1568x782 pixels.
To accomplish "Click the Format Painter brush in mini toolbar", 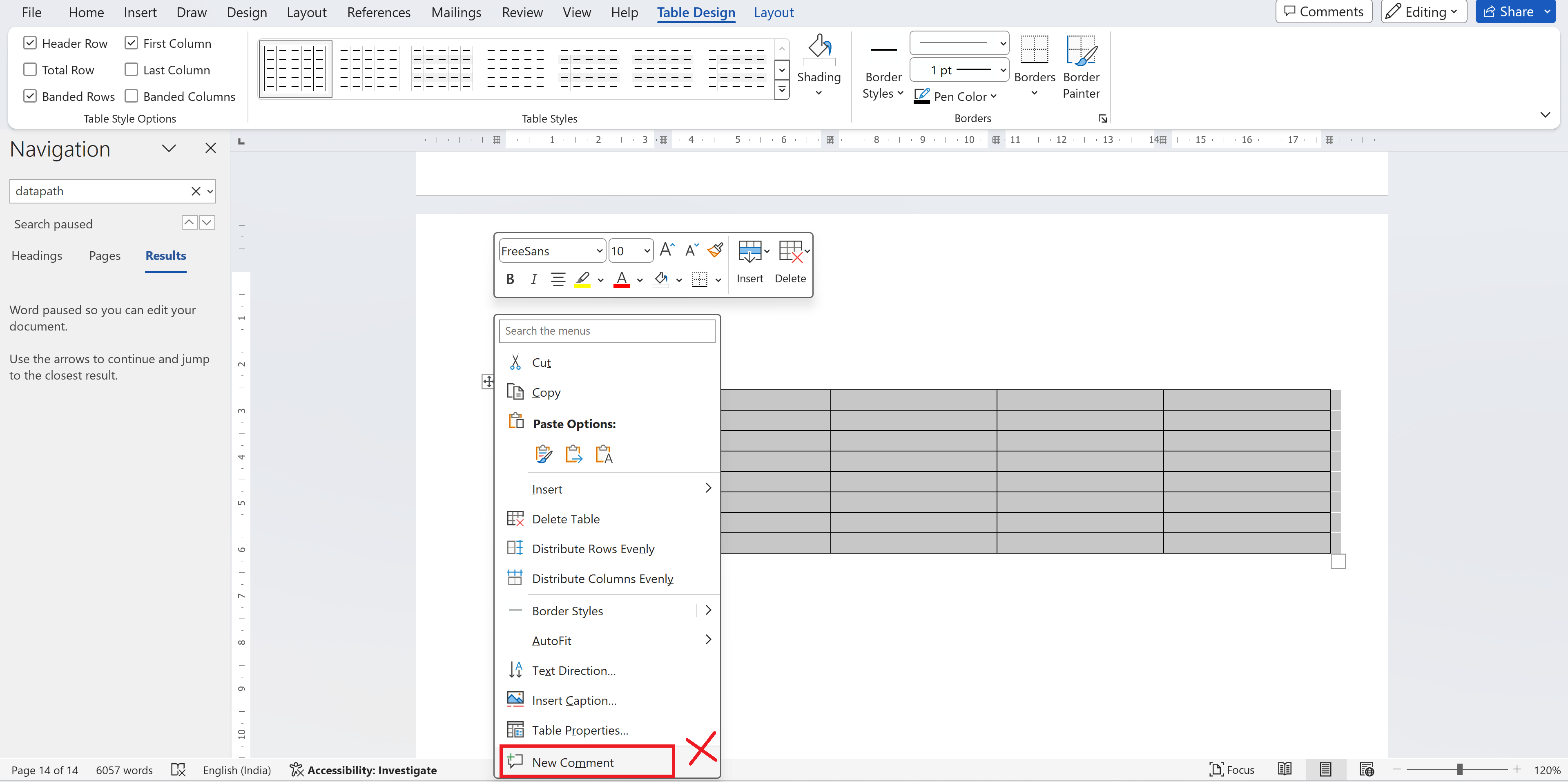I will (x=715, y=250).
